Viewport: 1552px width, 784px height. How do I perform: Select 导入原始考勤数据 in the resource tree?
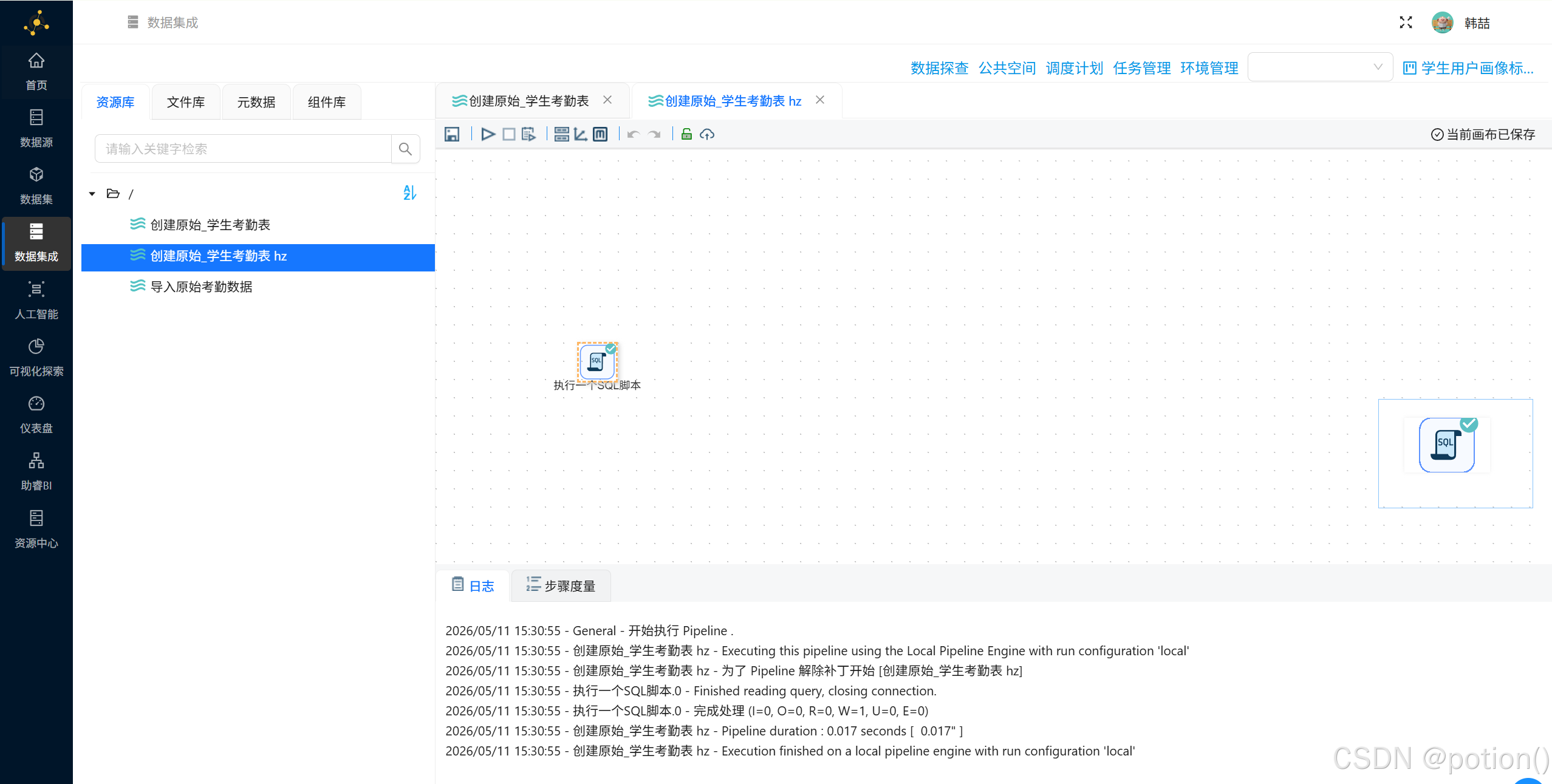coord(258,287)
